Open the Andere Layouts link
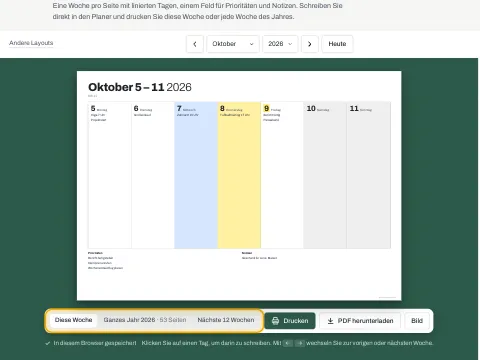The height and width of the screenshot is (360, 480). [x=31, y=43]
